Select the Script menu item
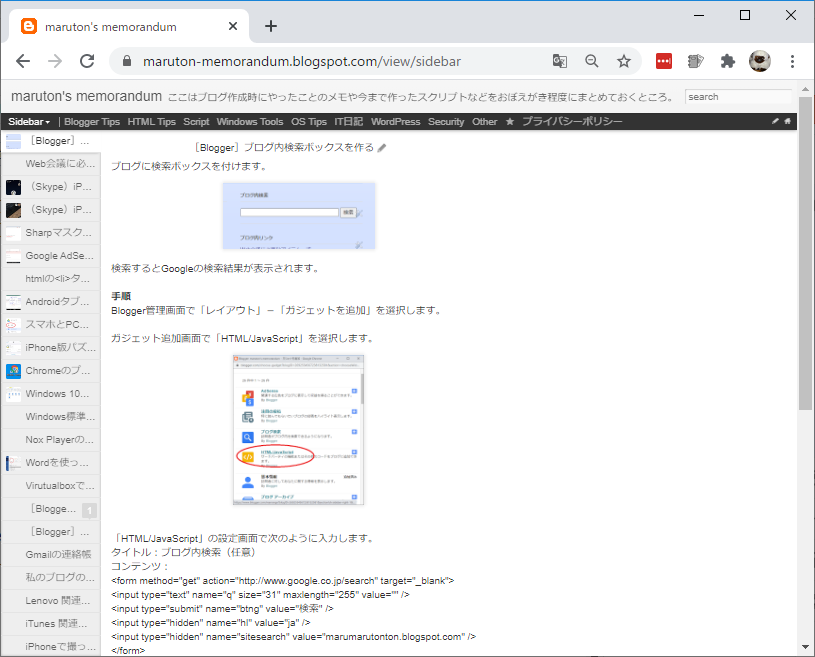The image size is (815, 657). [196, 122]
